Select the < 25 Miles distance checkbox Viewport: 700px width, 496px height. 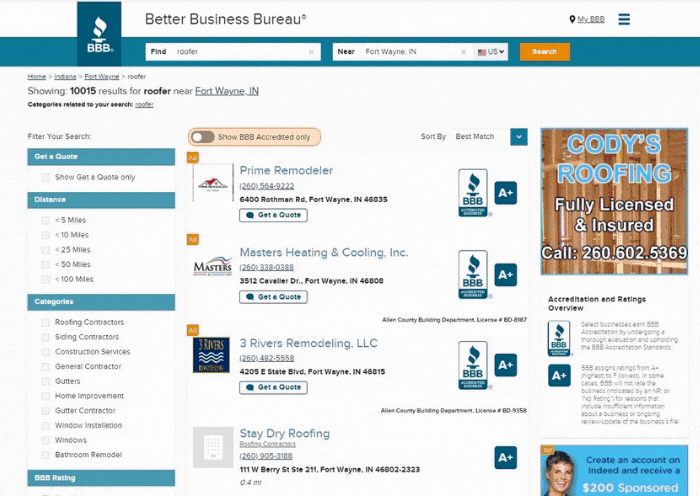(x=46, y=250)
